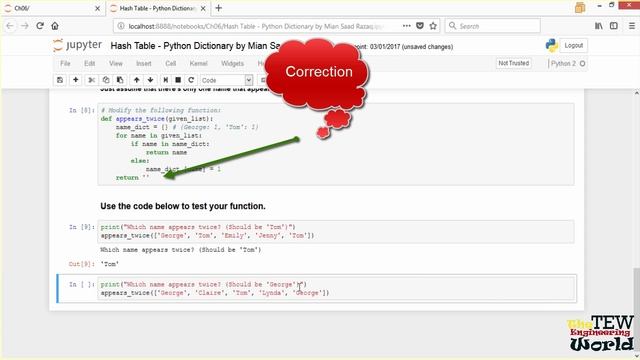Click the Not Trusted button

513,63
